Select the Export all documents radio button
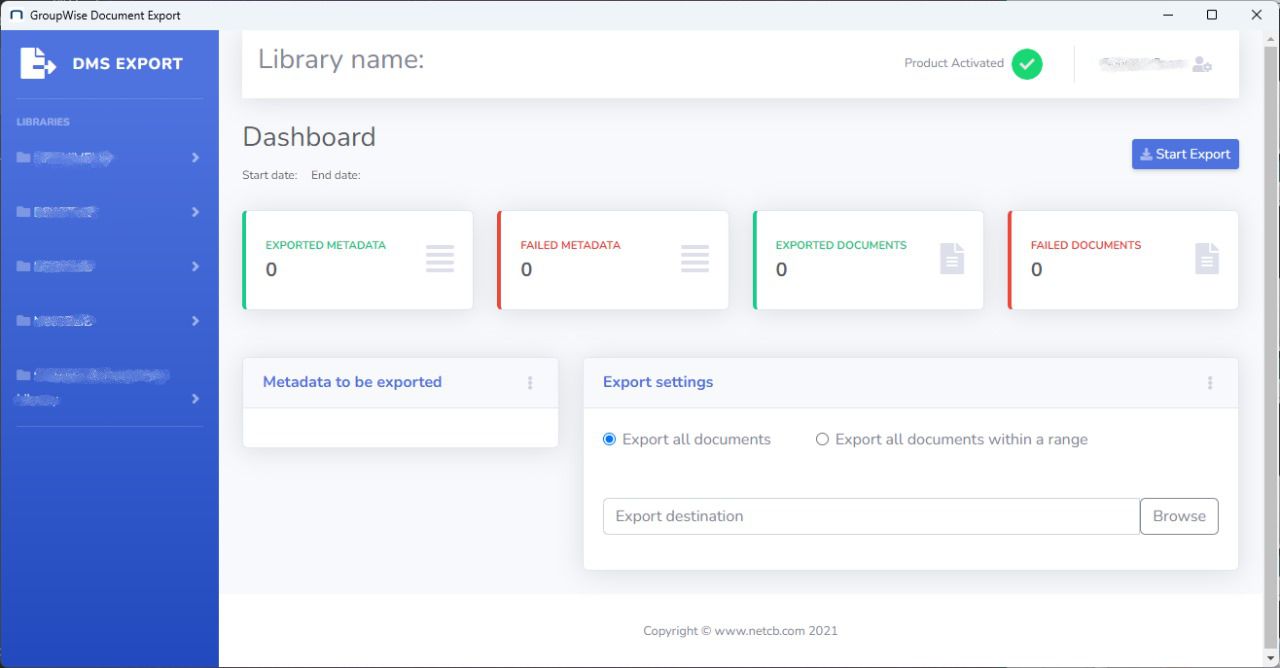This screenshot has width=1280, height=668. pos(609,439)
